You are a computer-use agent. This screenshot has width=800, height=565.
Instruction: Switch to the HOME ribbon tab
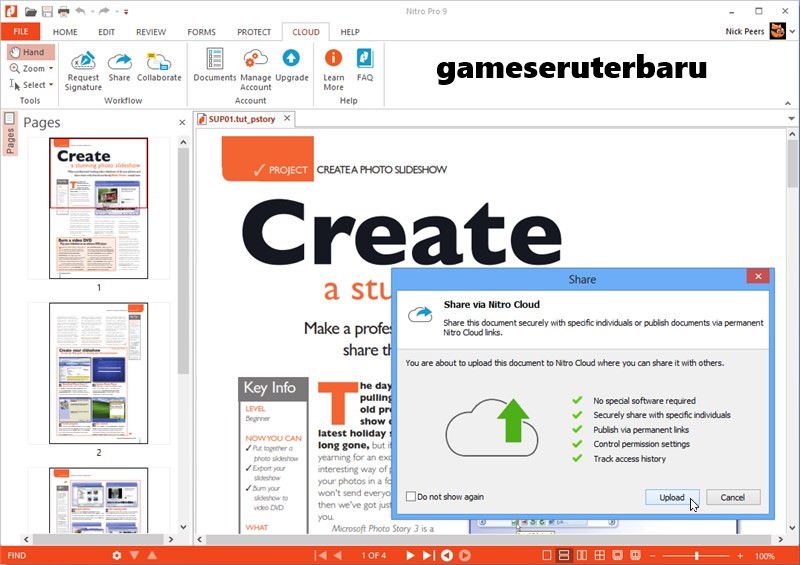click(x=65, y=32)
